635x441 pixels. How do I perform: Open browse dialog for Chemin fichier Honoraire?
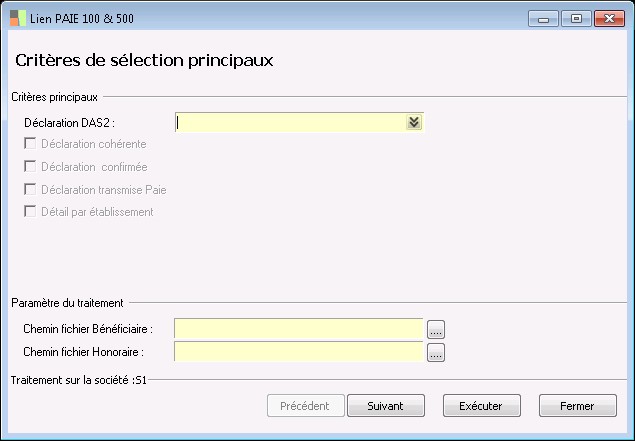[436, 352]
